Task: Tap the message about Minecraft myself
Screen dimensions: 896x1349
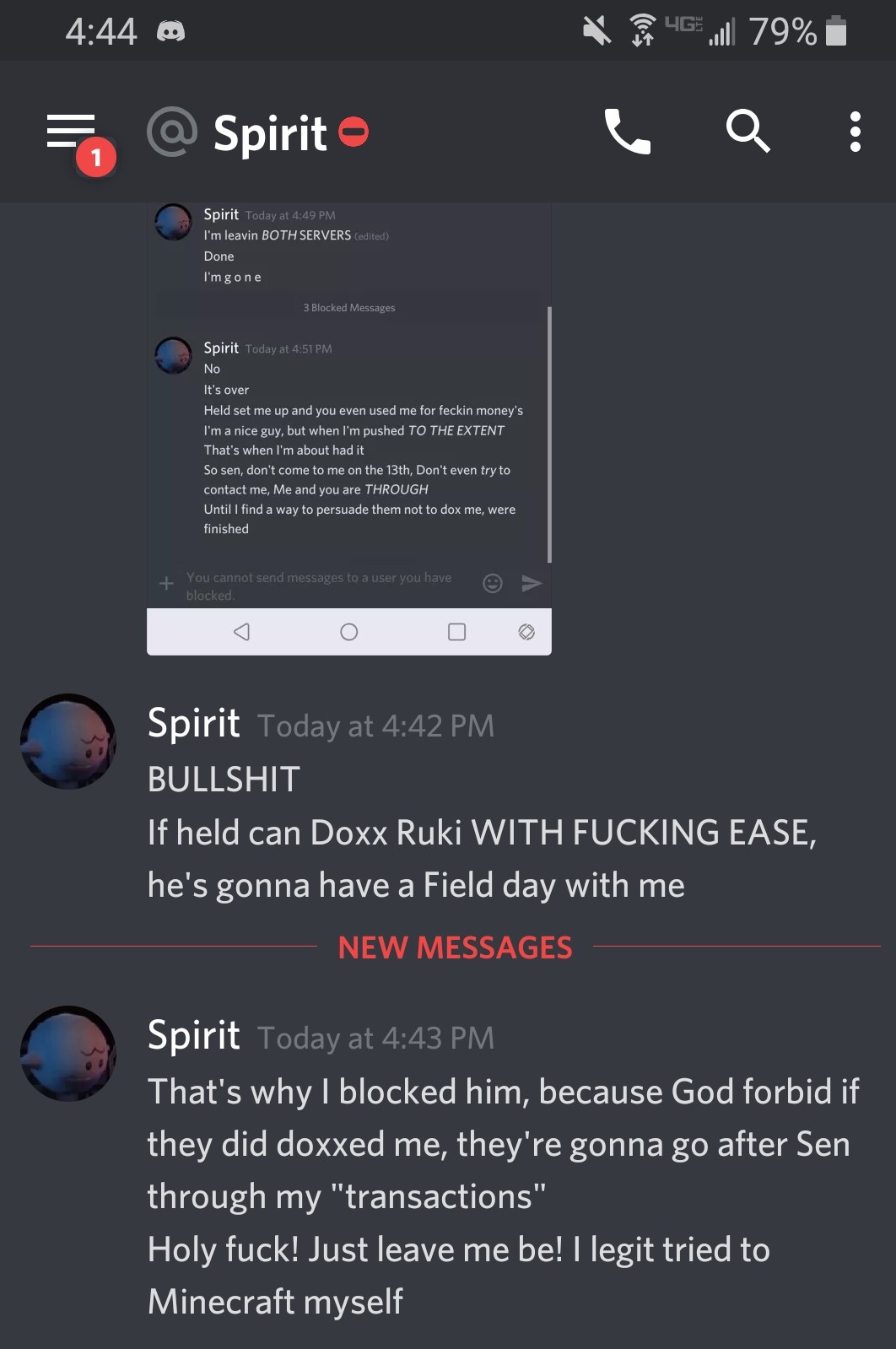Action: pos(459,1276)
